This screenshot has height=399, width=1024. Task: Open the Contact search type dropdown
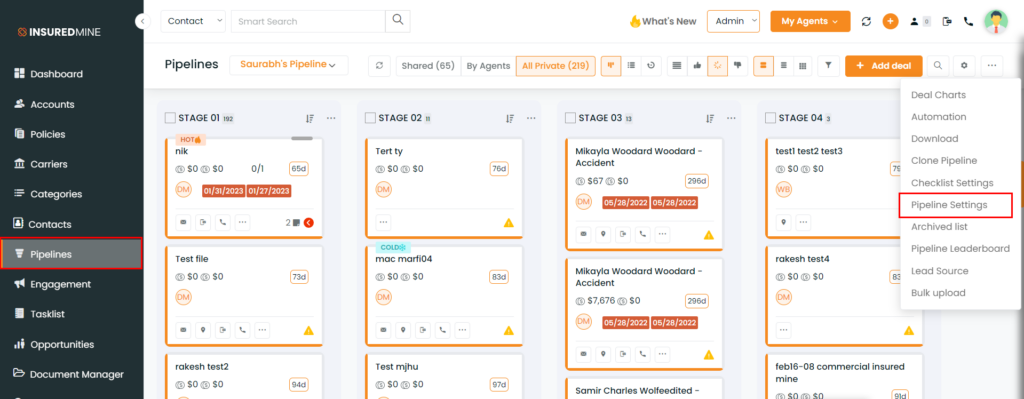[193, 21]
